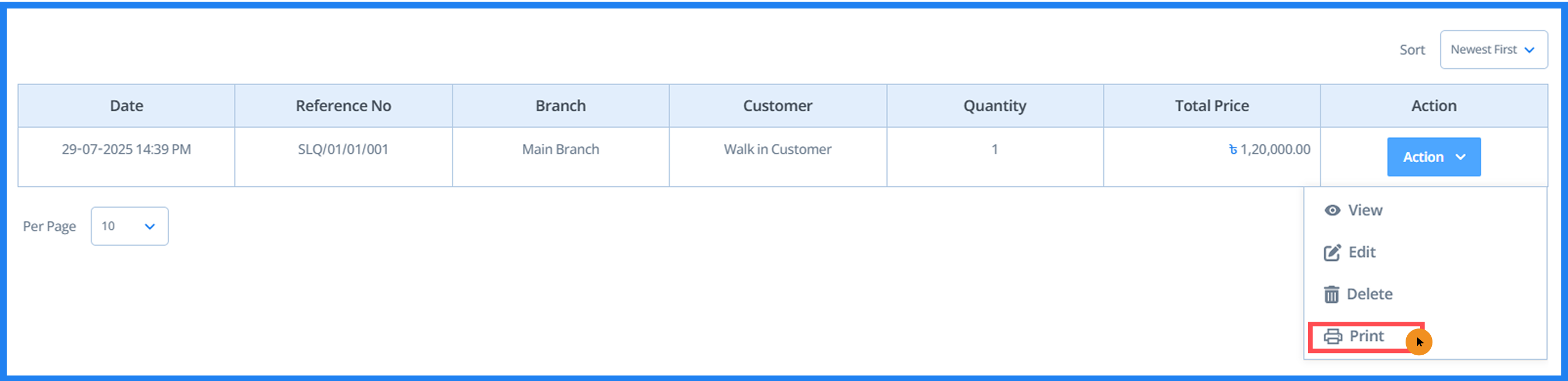
Task: Choose Print from the Action menu
Action: point(1366,336)
